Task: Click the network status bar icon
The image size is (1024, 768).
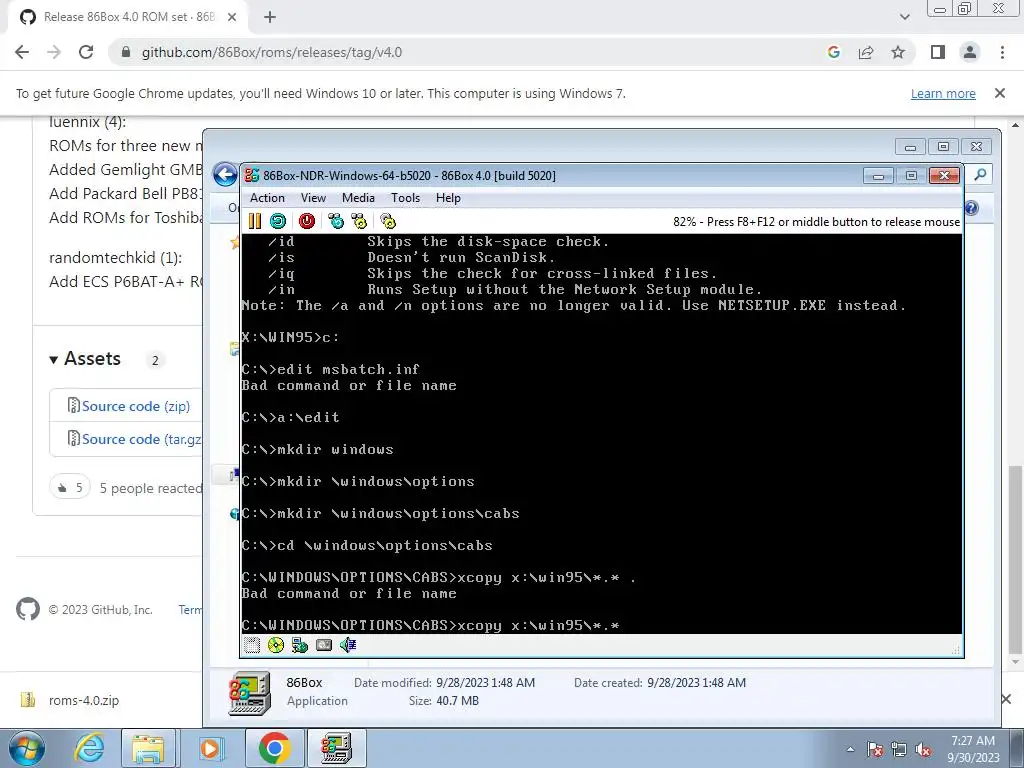Action: coord(300,645)
